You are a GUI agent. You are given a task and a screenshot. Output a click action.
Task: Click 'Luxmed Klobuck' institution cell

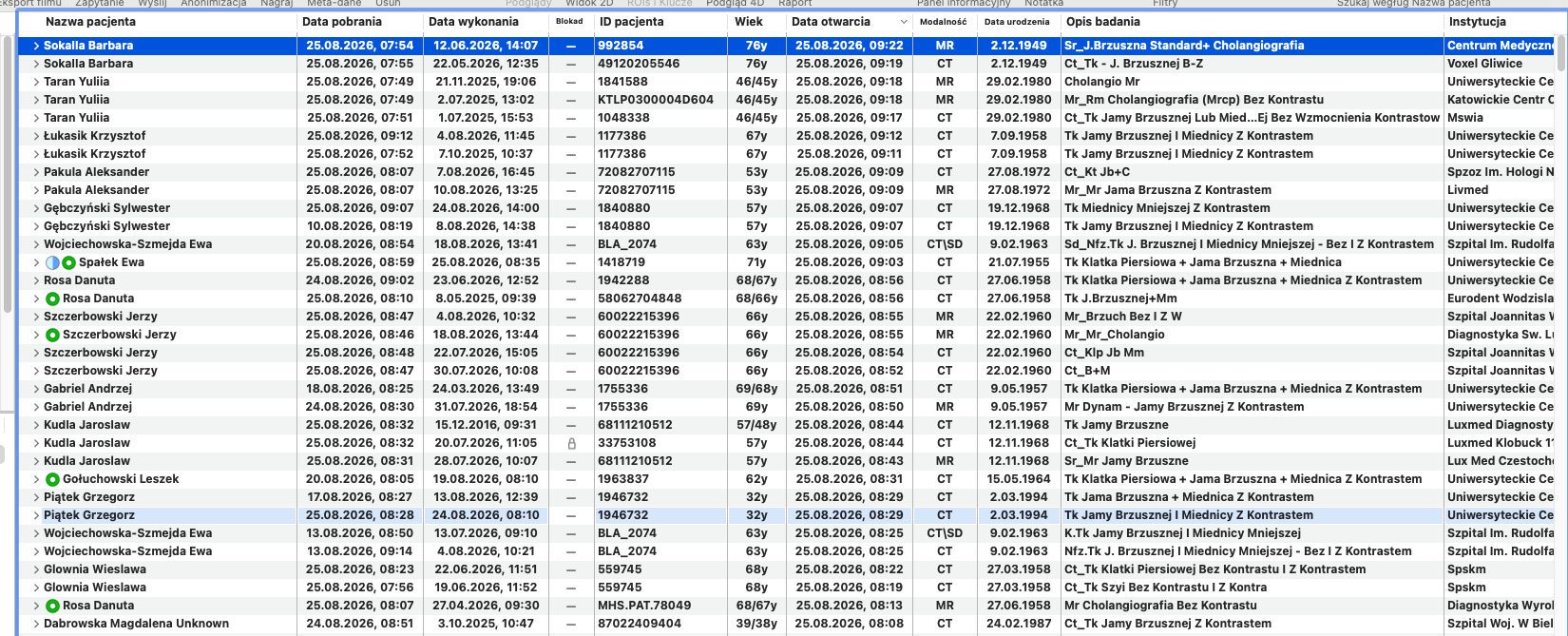coord(1501,443)
